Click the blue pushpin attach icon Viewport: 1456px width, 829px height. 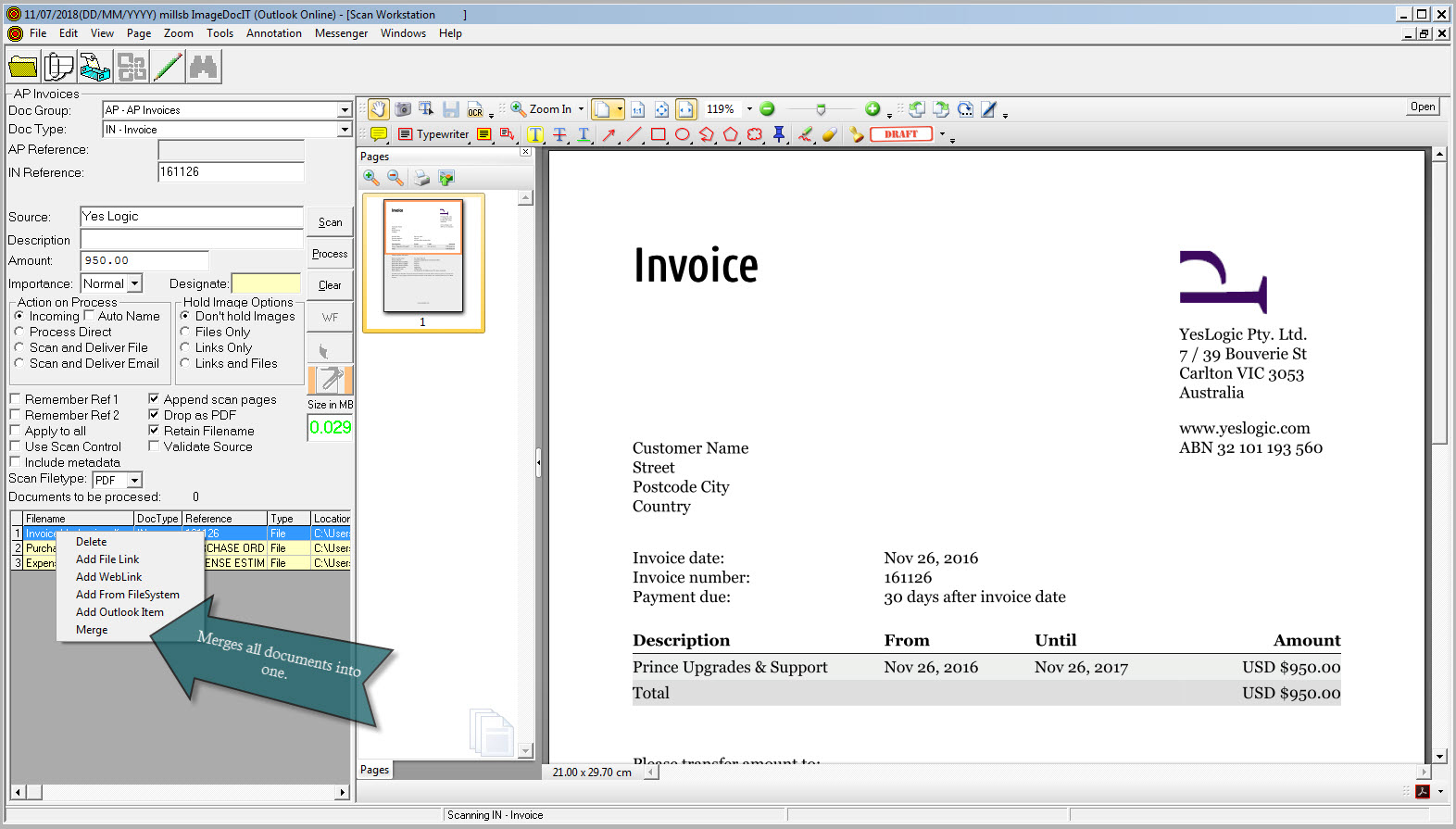click(x=779, y=134)
